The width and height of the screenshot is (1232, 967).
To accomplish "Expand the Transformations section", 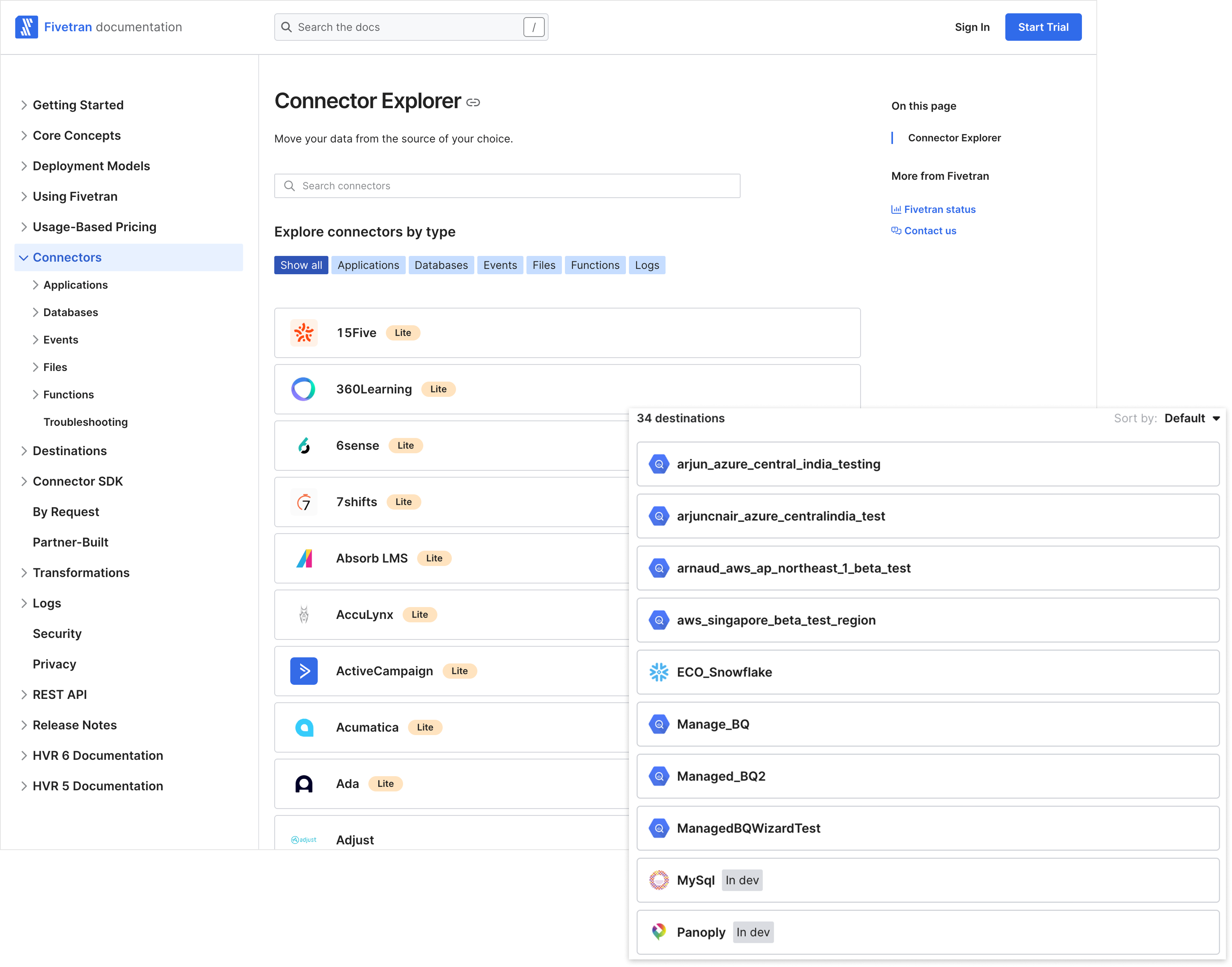I will pyautogui.click(x=23, y=573).
